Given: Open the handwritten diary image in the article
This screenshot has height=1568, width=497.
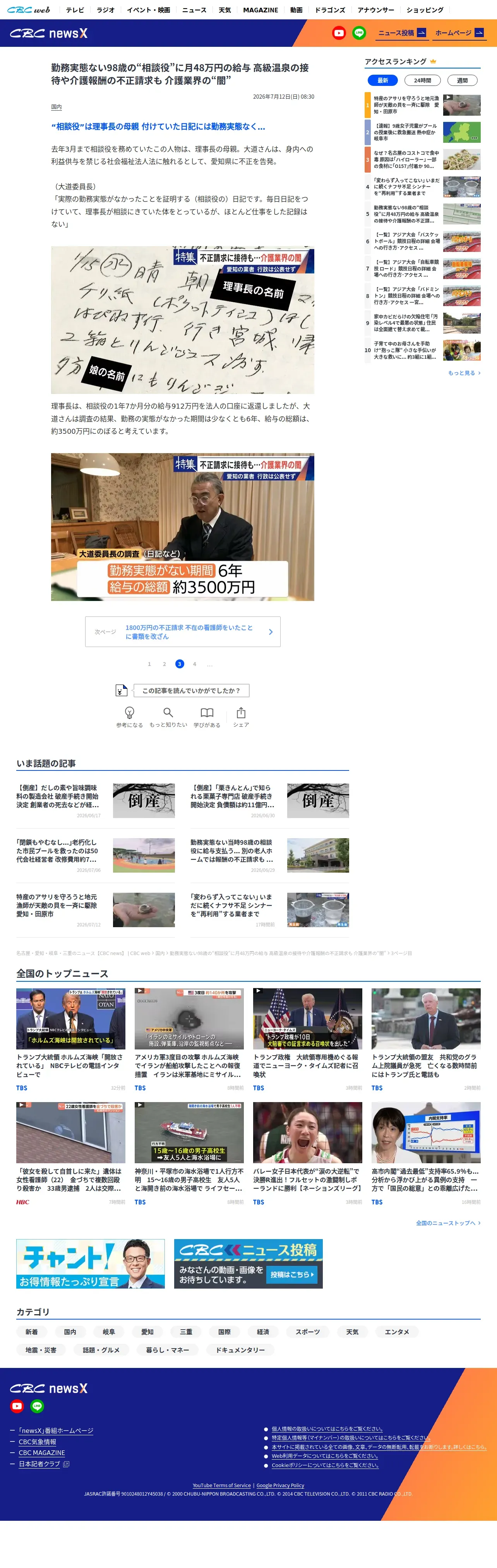Looking at the screenshot, I should coord(183,320).
